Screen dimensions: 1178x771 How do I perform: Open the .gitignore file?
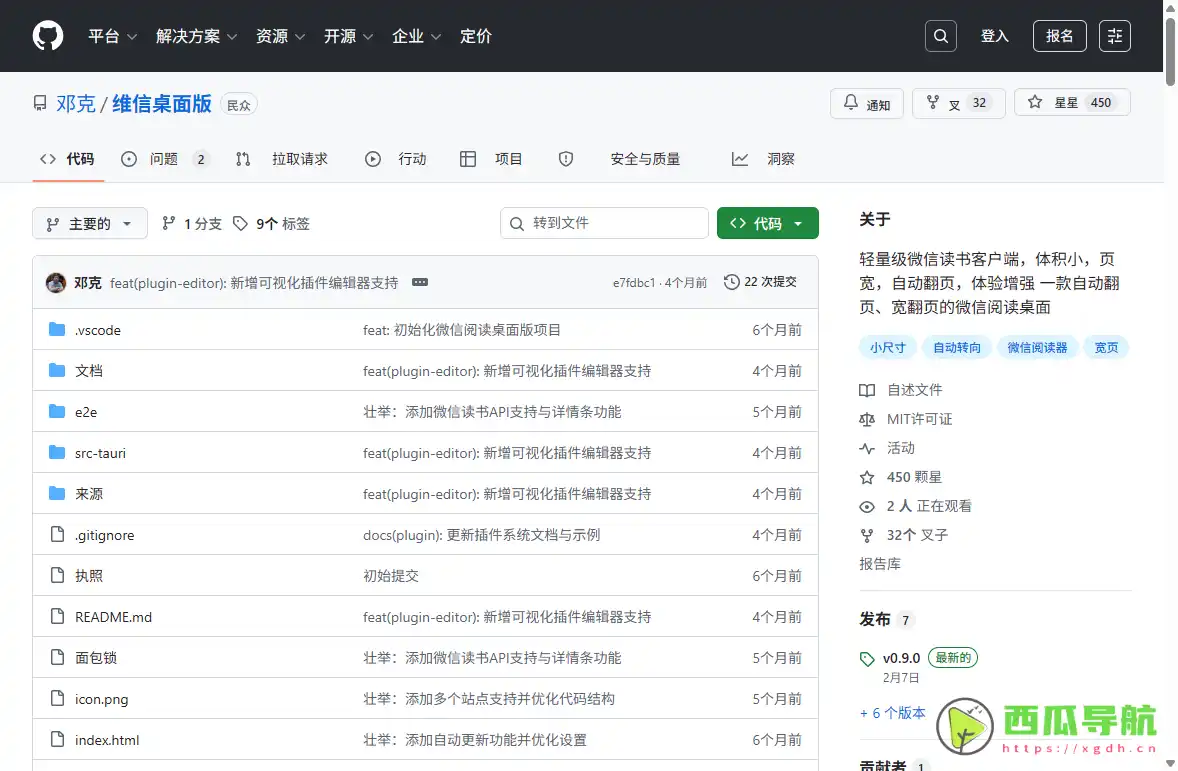tap(104, 535)
